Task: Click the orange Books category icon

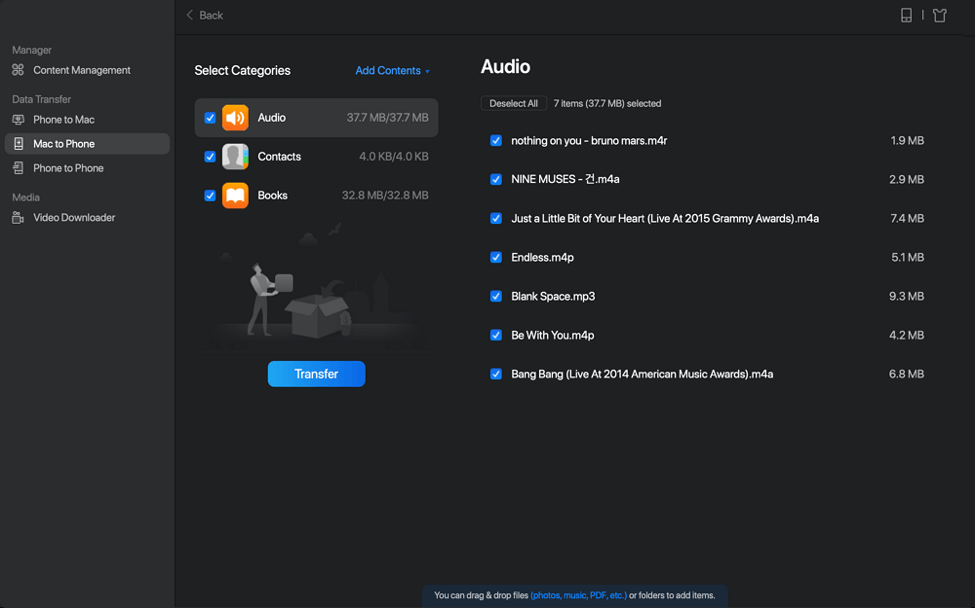Action: point(235,196)
